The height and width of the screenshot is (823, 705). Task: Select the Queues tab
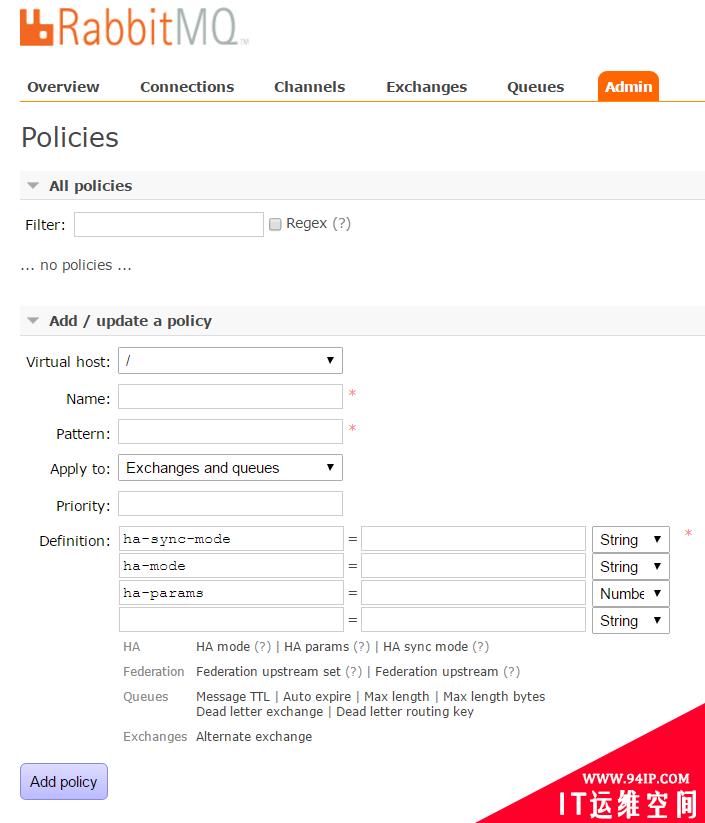[x=535, y=87]
